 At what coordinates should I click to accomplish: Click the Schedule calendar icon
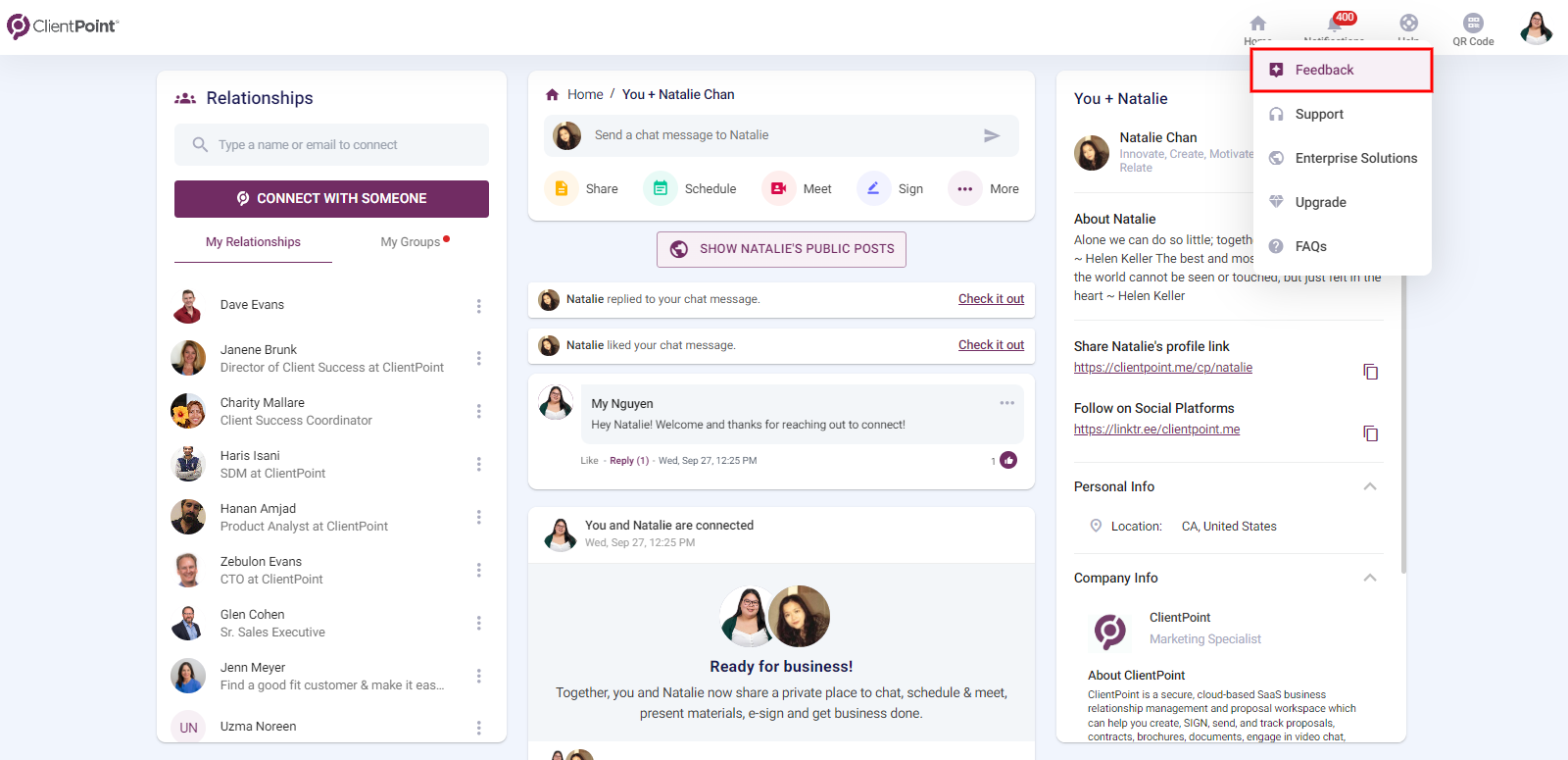(661, 188)
